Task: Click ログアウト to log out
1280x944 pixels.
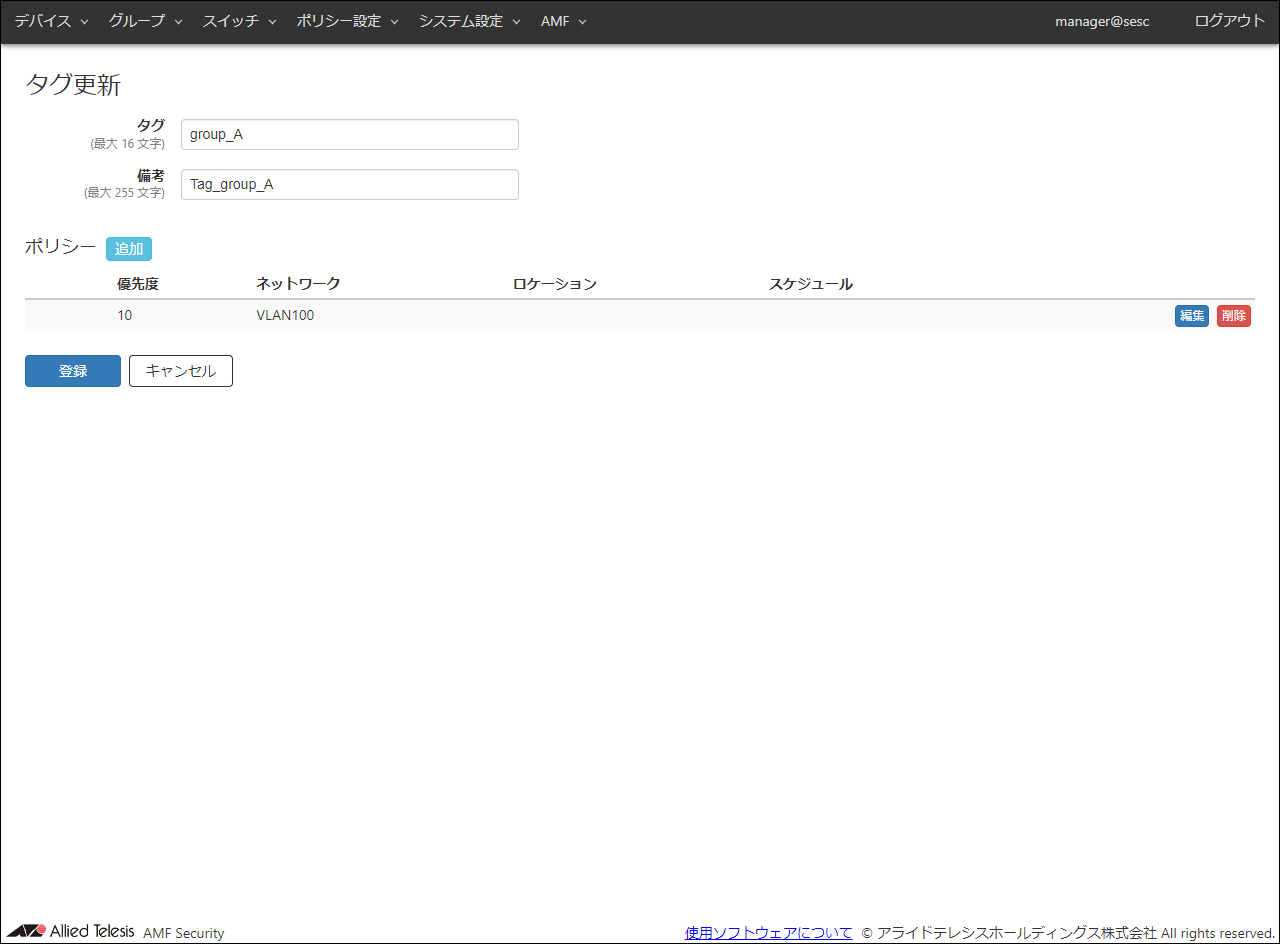Action: coord(1229,21)
